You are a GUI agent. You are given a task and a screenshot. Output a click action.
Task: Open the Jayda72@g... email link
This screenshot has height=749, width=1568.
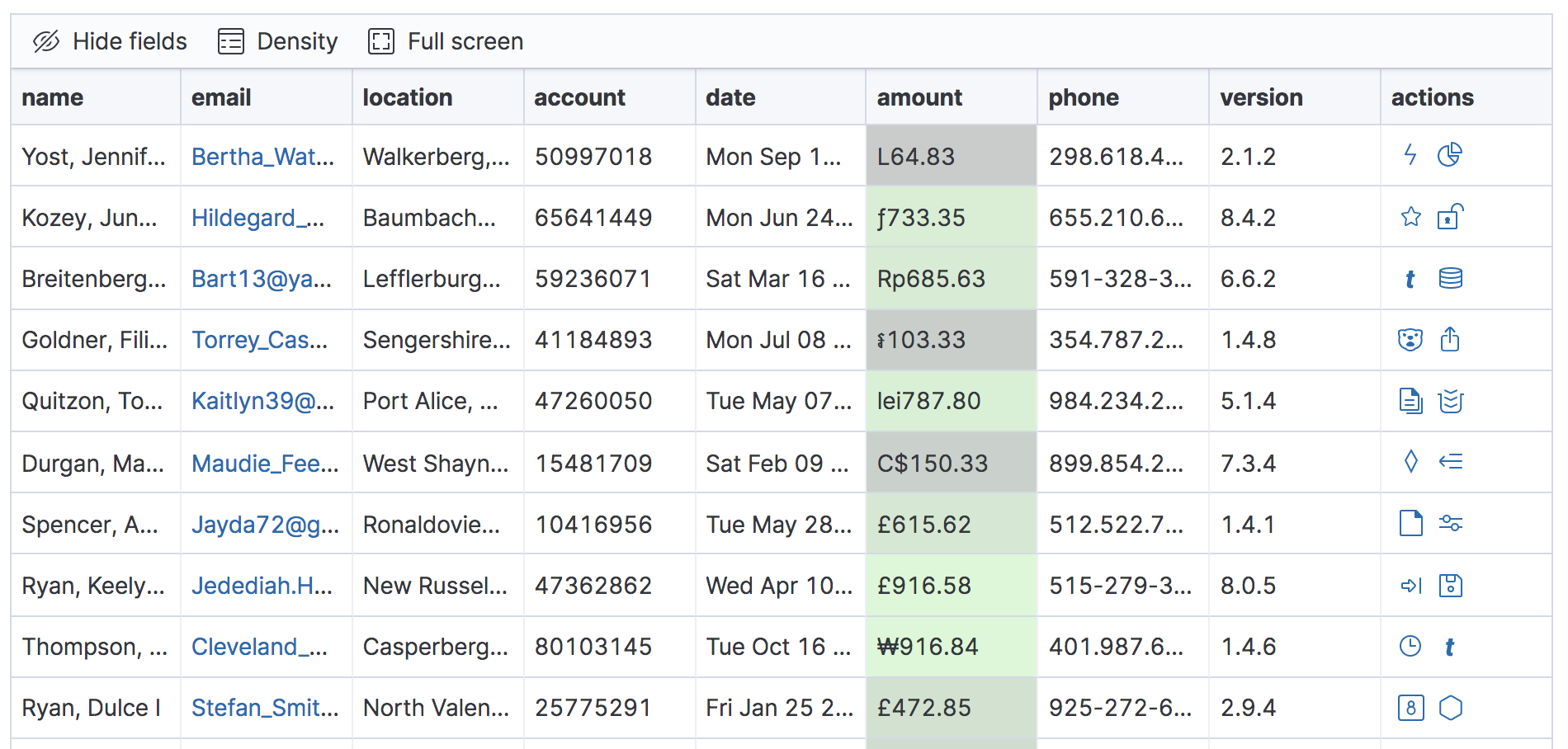265,524
